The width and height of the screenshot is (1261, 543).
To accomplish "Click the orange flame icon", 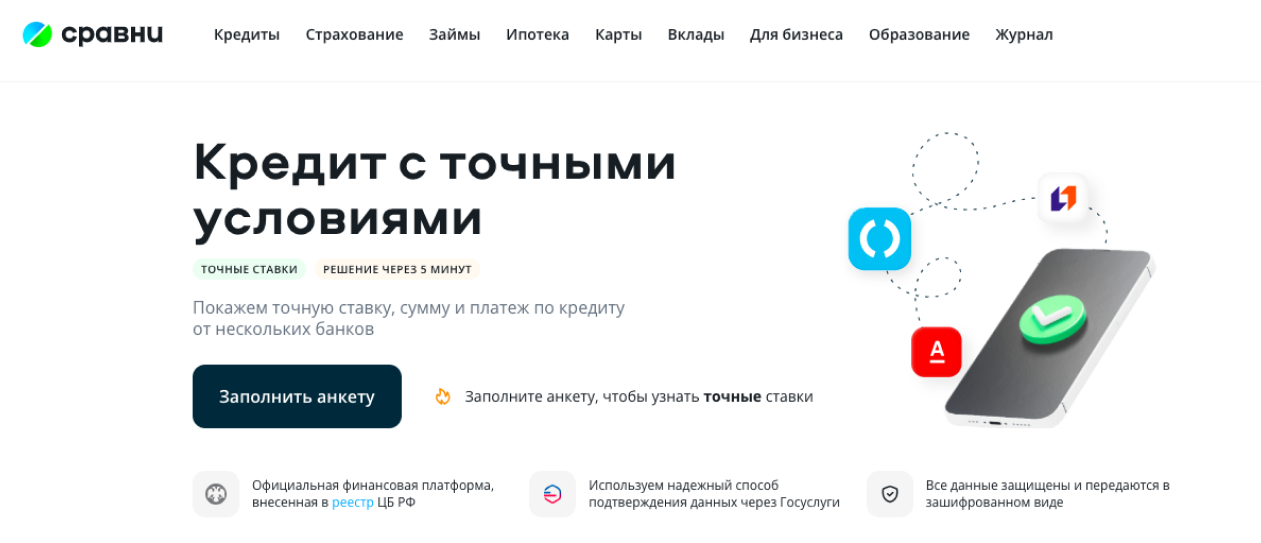I will pyautogui.click(x=443, y=397).
